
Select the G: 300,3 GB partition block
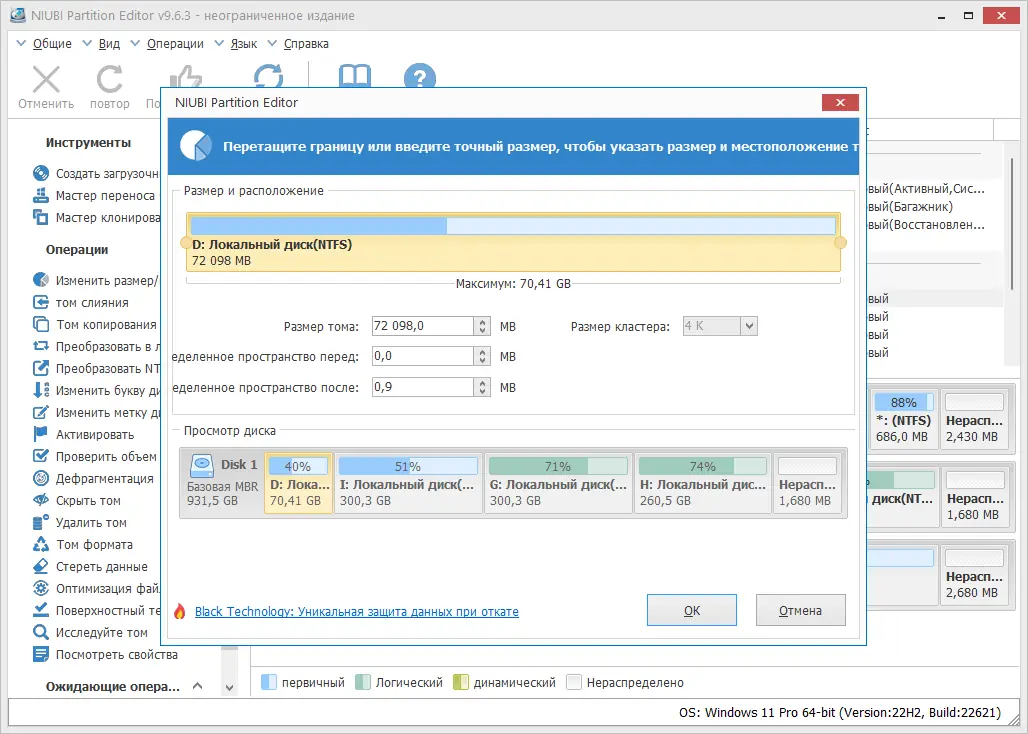tap(558, 483)
